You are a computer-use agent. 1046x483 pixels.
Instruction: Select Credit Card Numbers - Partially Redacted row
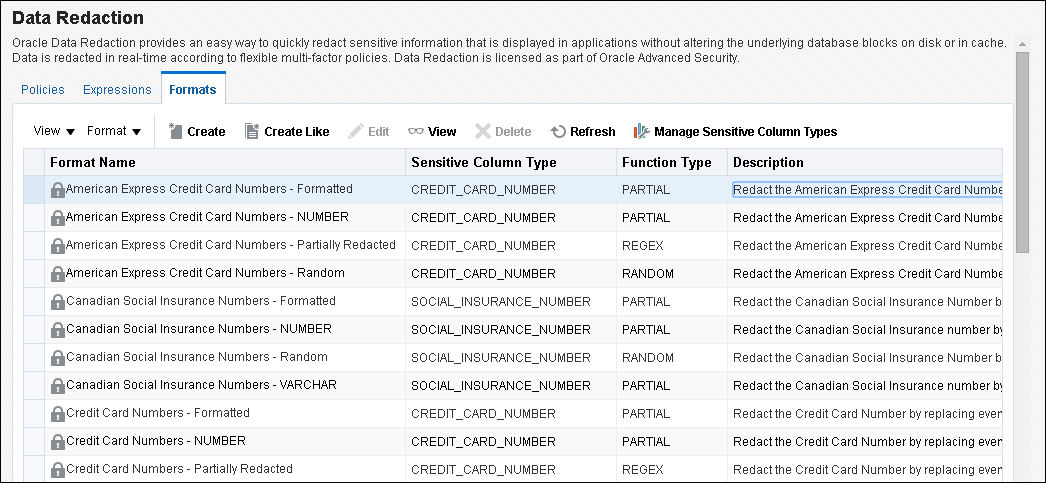pos(179,469)
